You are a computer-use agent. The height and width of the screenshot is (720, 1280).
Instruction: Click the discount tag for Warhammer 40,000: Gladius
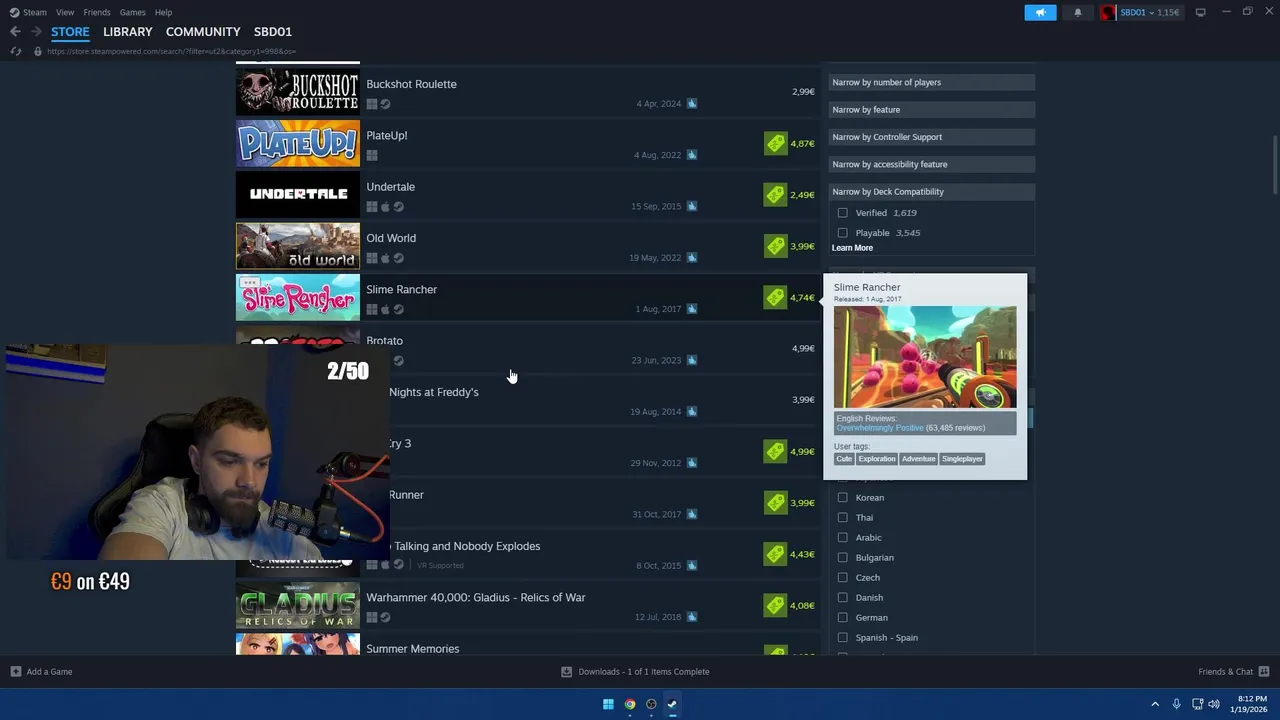coord(776,605)
